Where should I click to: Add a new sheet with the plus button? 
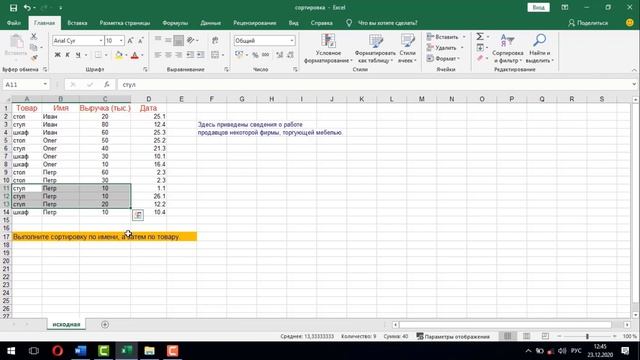point(105,324)
